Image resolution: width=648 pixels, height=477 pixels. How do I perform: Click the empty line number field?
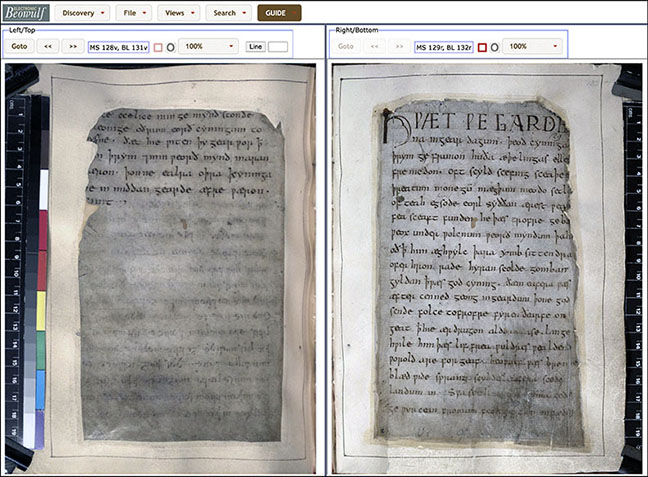(278, 47)
